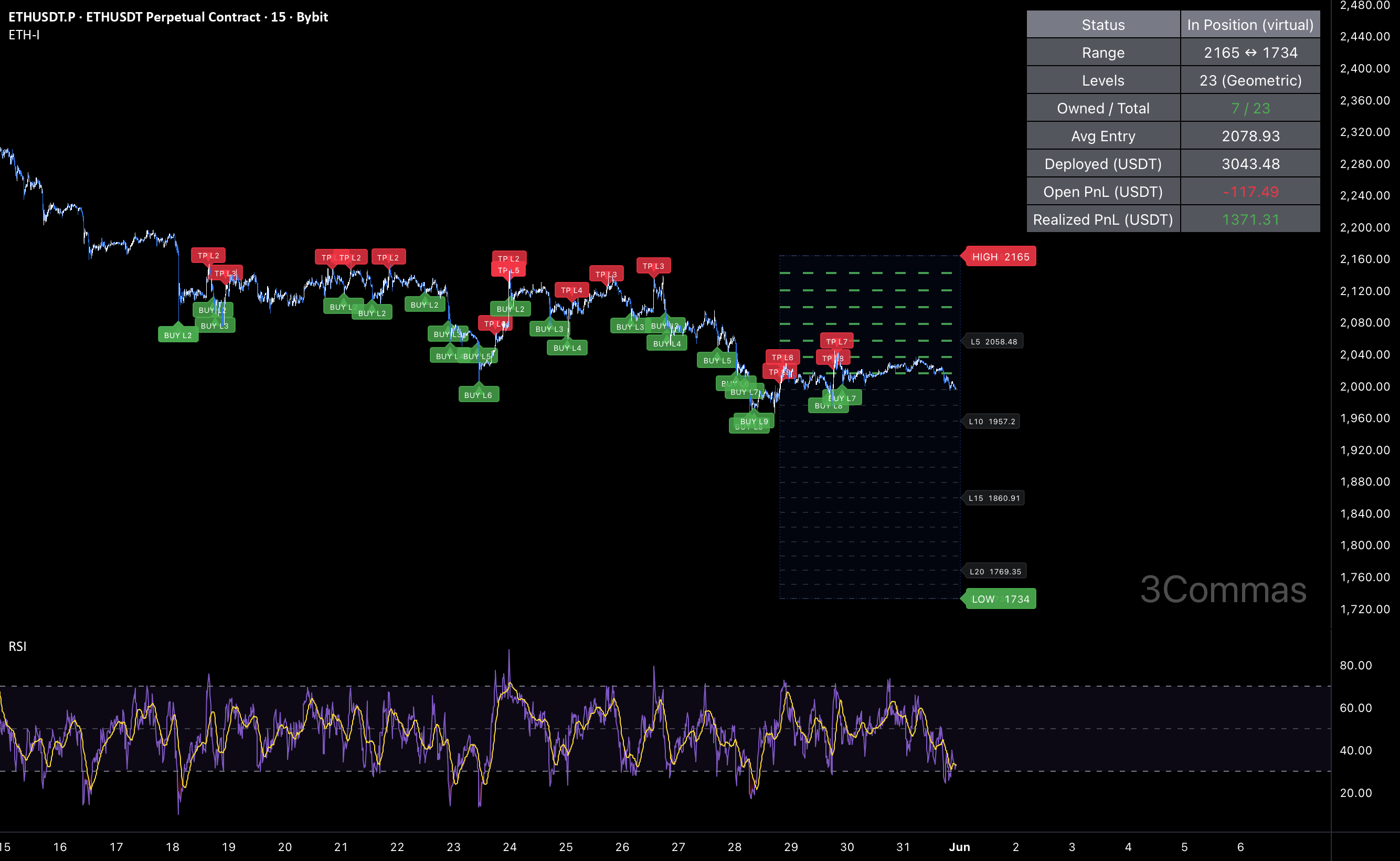This screenshot has height=861, width=1400.
Task: Click the Levels row label
Action: pos(1103,80)
